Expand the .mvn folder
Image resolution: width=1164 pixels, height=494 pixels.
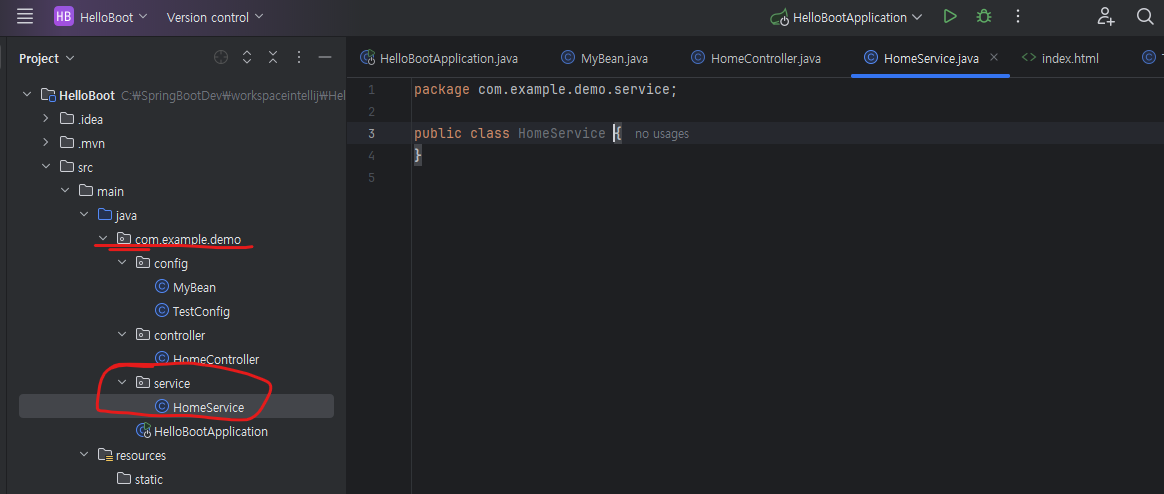[46, 143]
